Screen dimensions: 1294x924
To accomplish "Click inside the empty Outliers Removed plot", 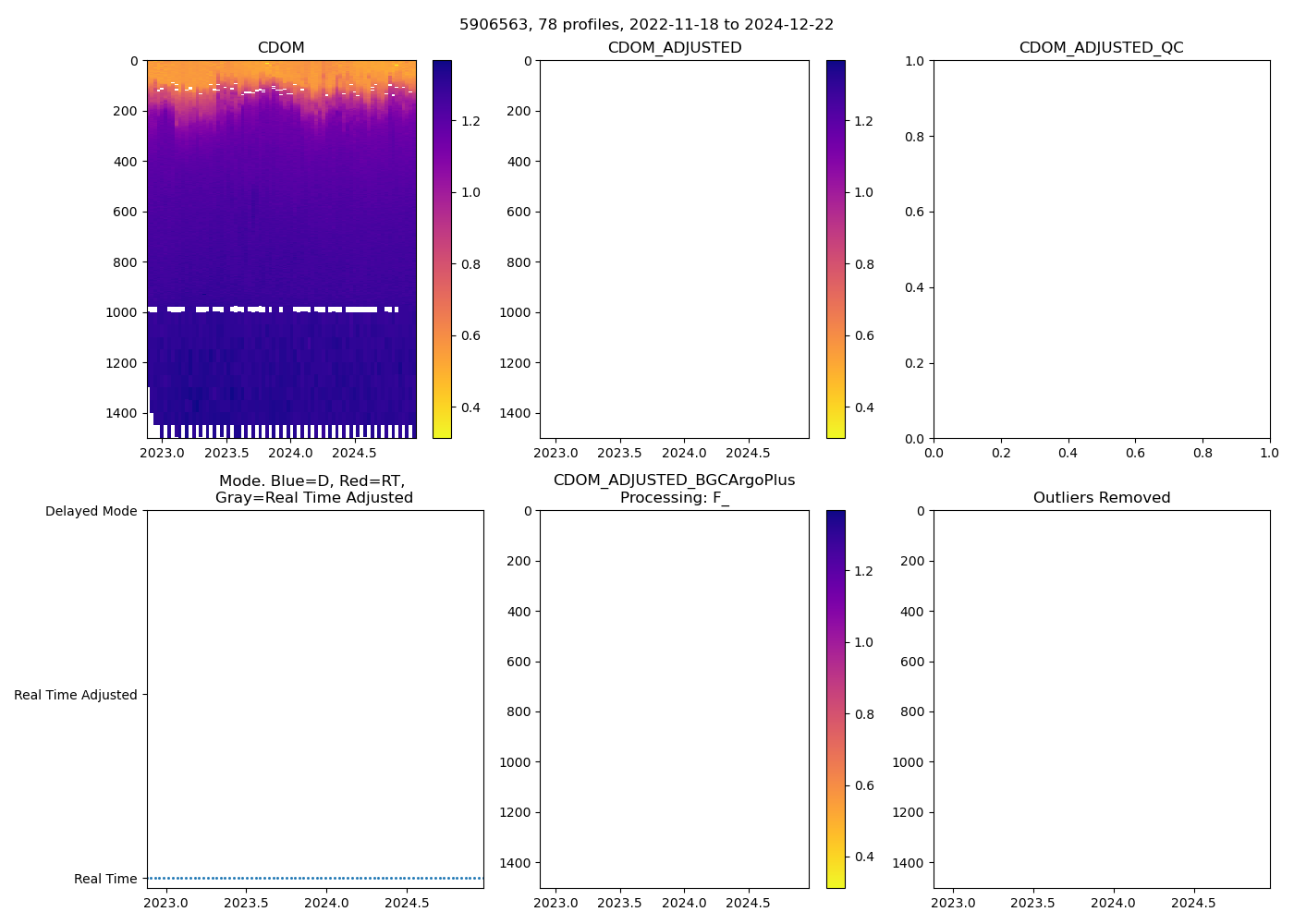I will (x=1101, y=699).
